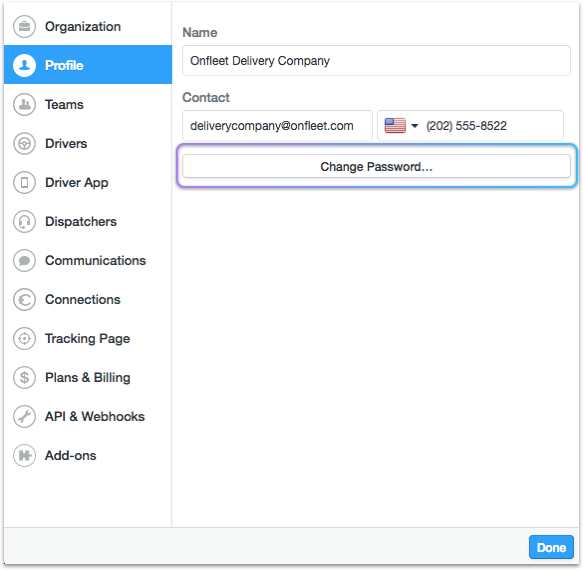Open the Communications speech bubble icon

coord(25,261)
